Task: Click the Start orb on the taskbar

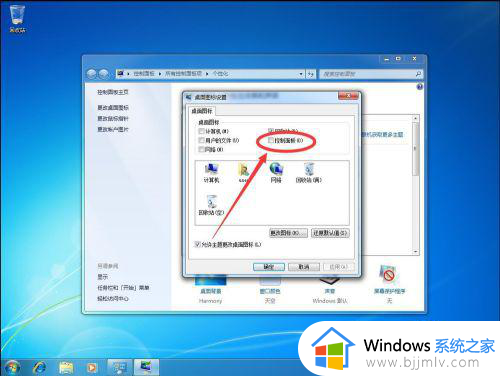Action: [12, 367]
